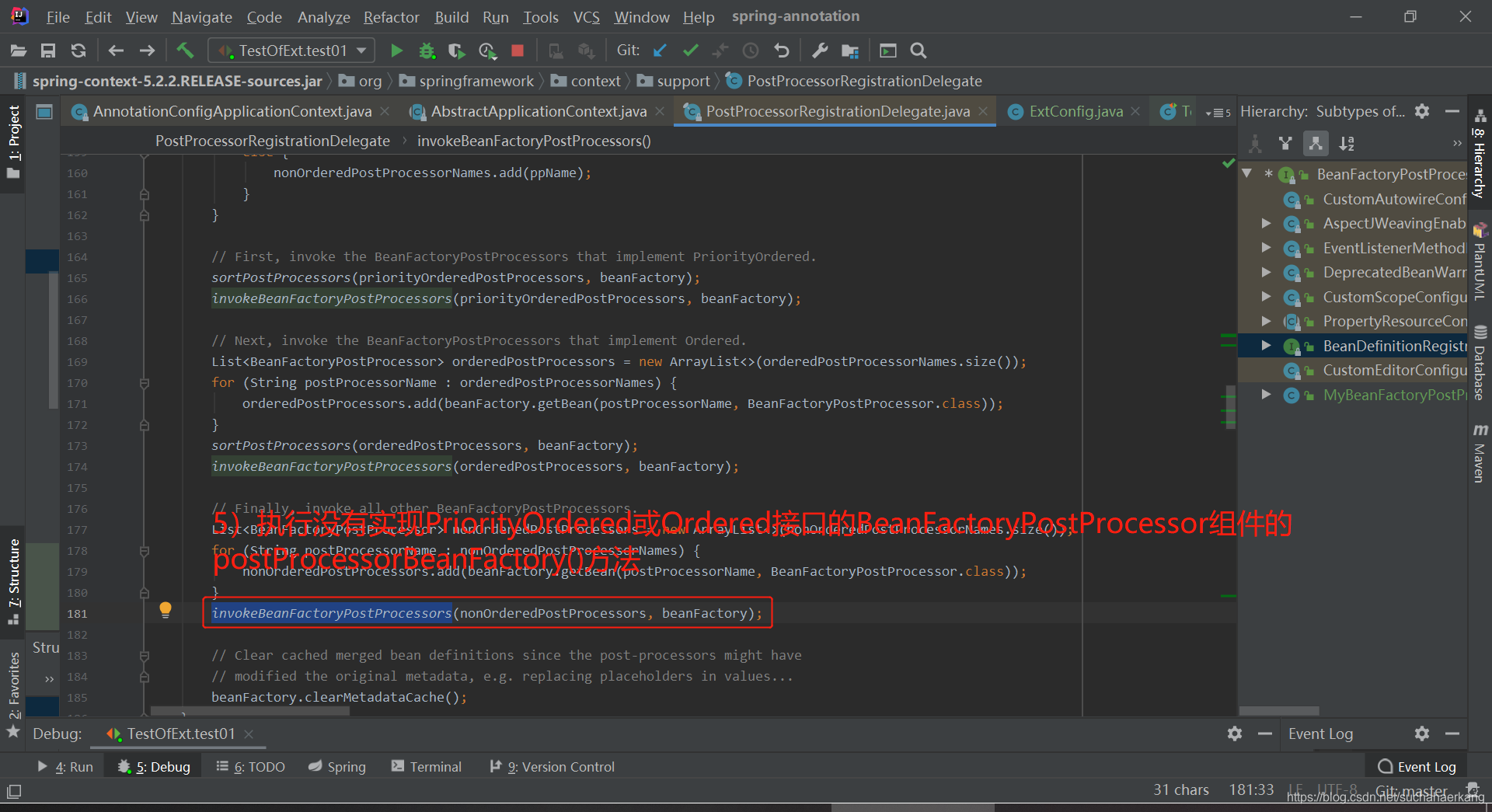Expand the PropertyResourceConfigurer hierarchy node

1266,321
